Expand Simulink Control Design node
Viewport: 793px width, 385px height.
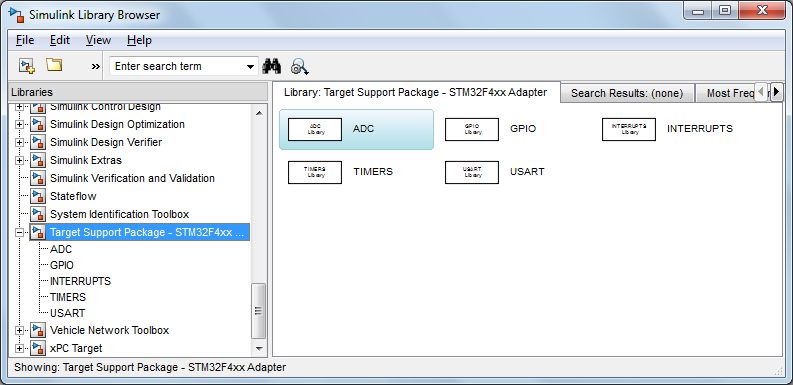click(19, 107)
